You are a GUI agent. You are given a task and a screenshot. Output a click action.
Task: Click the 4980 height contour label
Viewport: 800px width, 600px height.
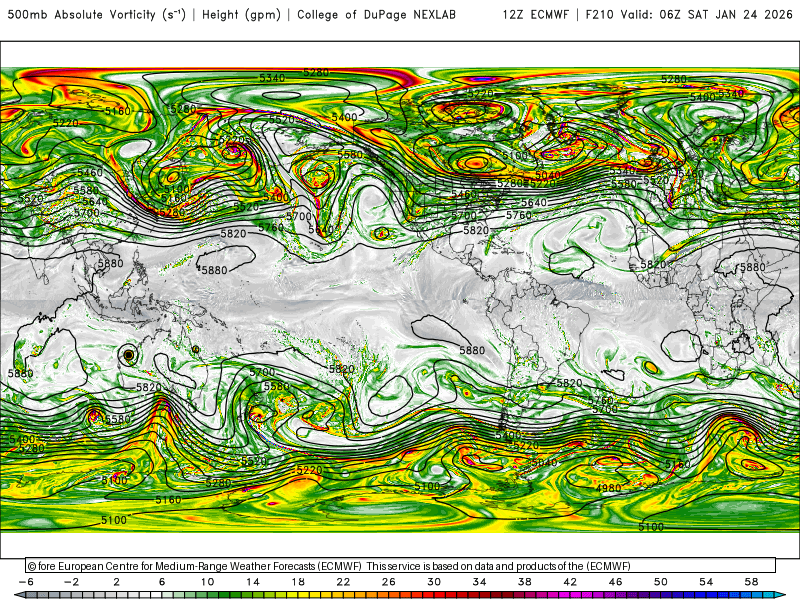pyautogui.click(x=608, y=488)
